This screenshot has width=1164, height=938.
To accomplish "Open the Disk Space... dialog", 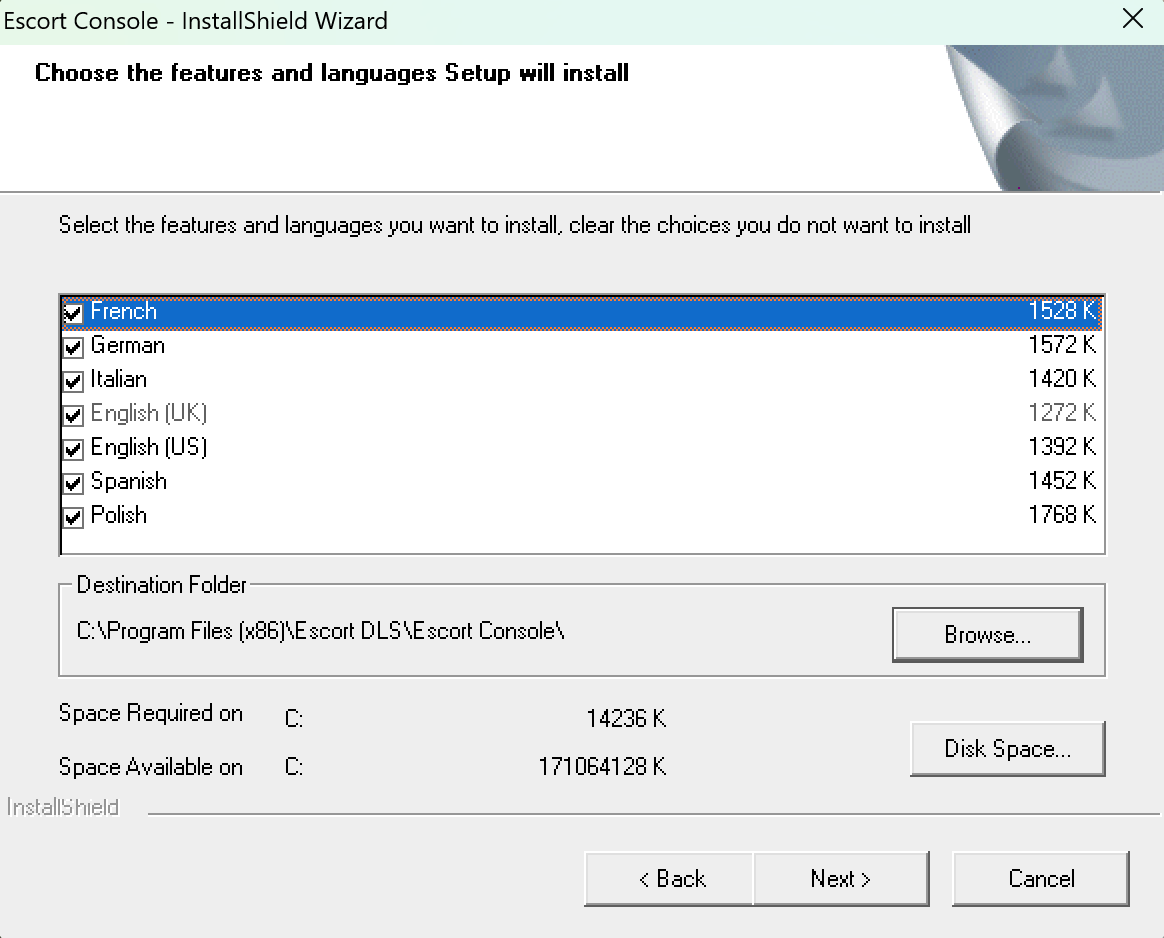I will (1007, 749).
